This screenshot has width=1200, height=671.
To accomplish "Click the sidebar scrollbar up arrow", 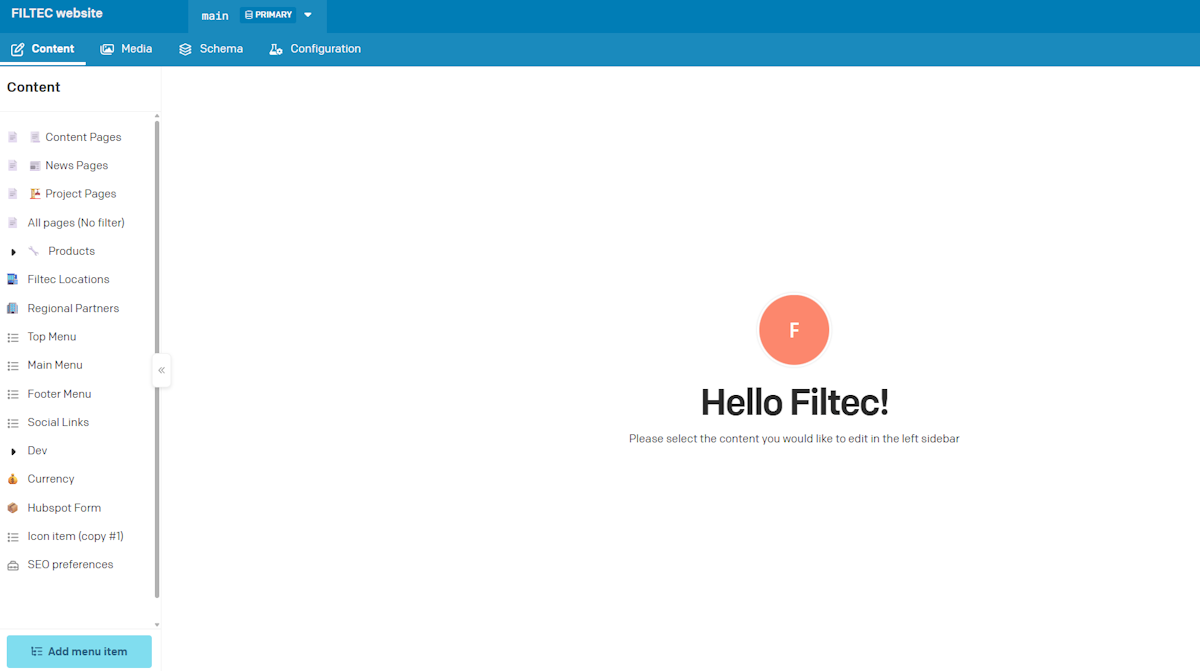I will (x=157, y=116).
